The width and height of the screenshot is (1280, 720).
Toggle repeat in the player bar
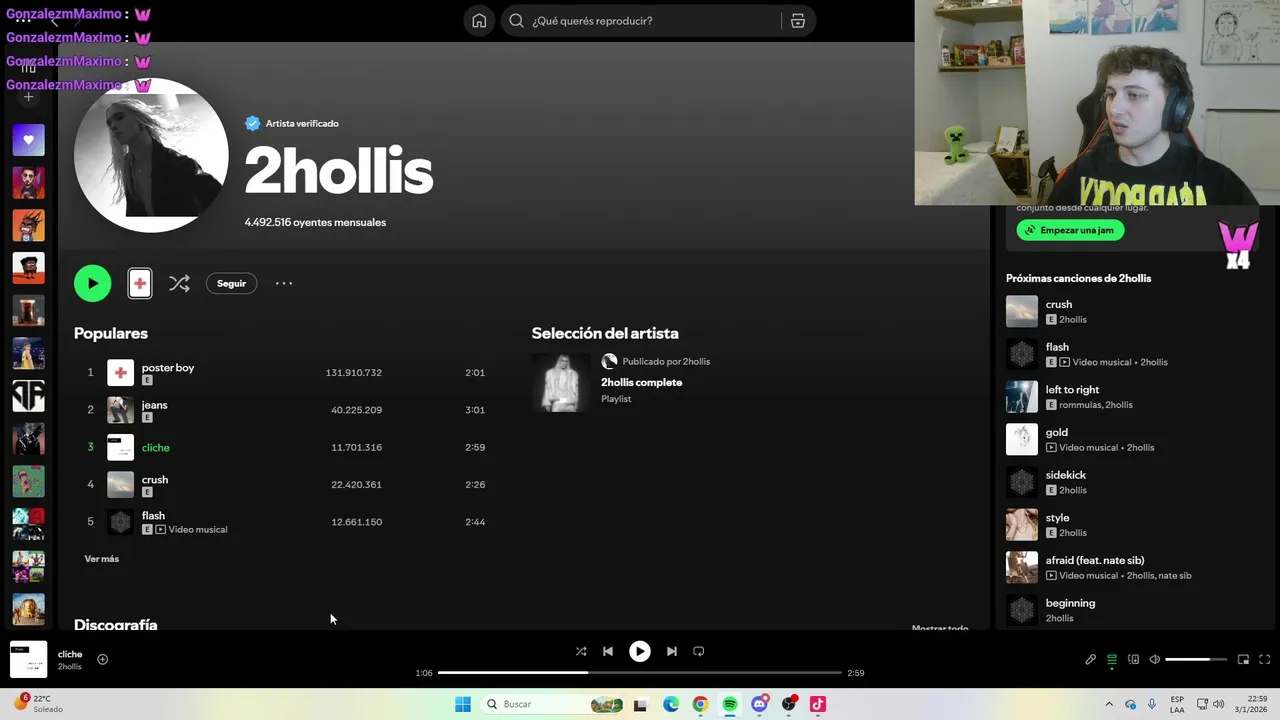click(699, 651)
